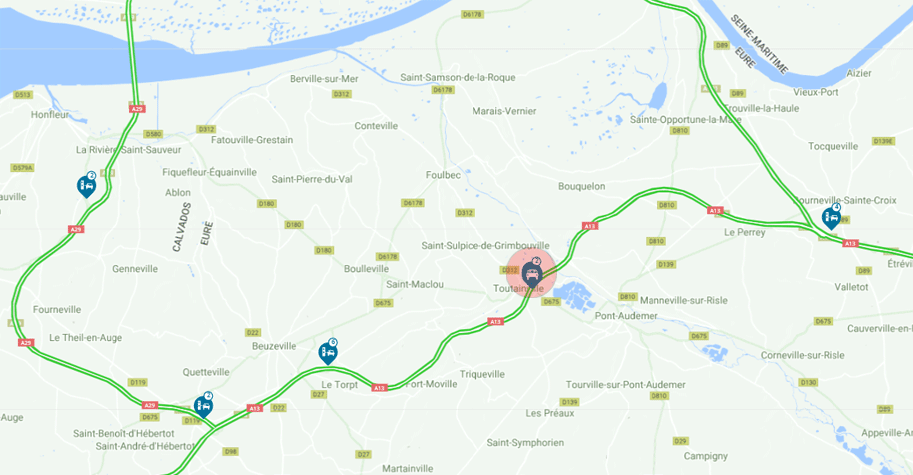
Task: Select the Beuzeville place name
Action: point(274,346)
